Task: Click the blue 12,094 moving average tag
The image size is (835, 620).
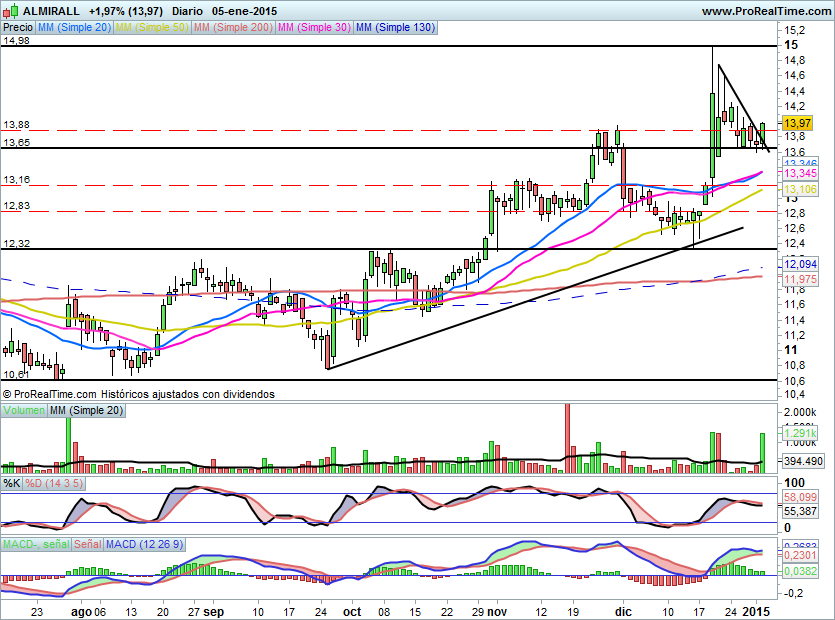Action: click(800, 264)
